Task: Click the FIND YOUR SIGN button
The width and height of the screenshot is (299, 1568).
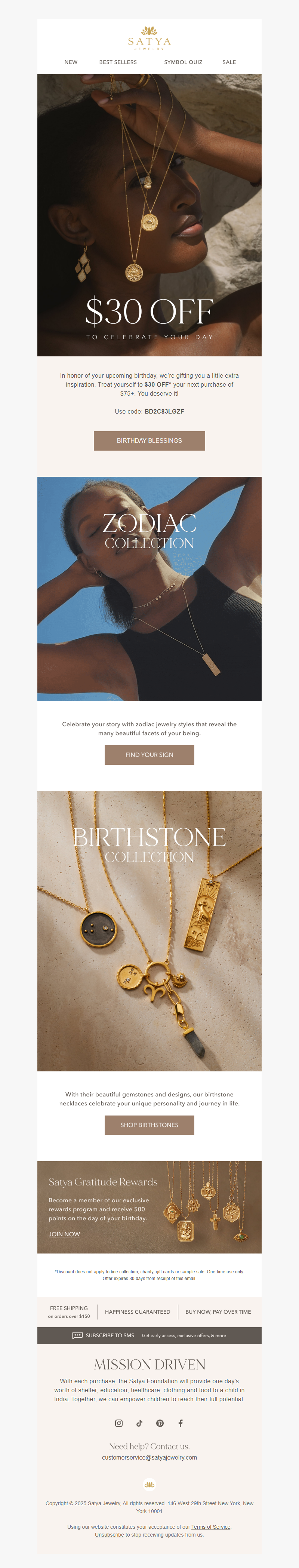Action: 149,755
